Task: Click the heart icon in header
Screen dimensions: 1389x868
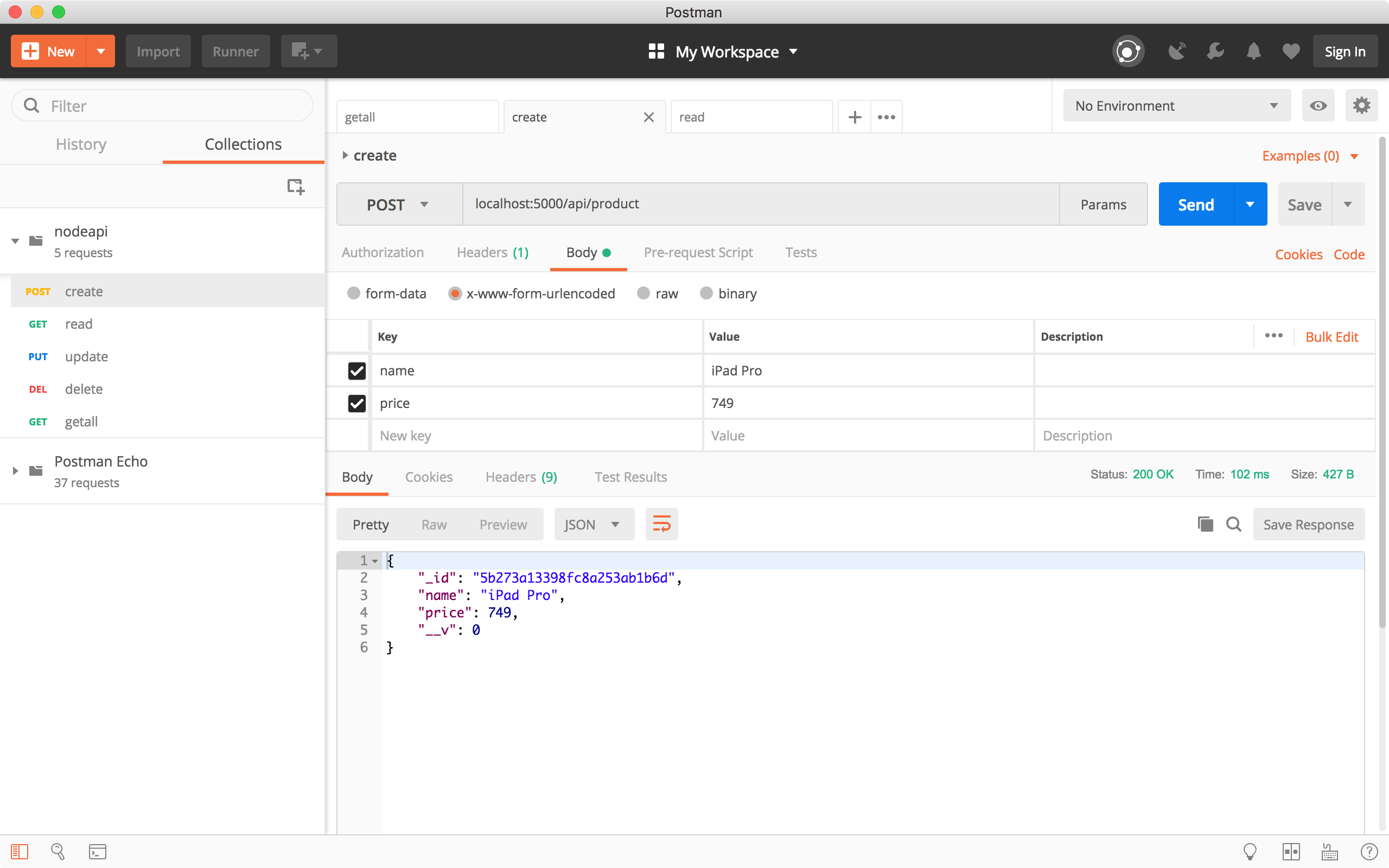Action: click(x=1291, y=52)
